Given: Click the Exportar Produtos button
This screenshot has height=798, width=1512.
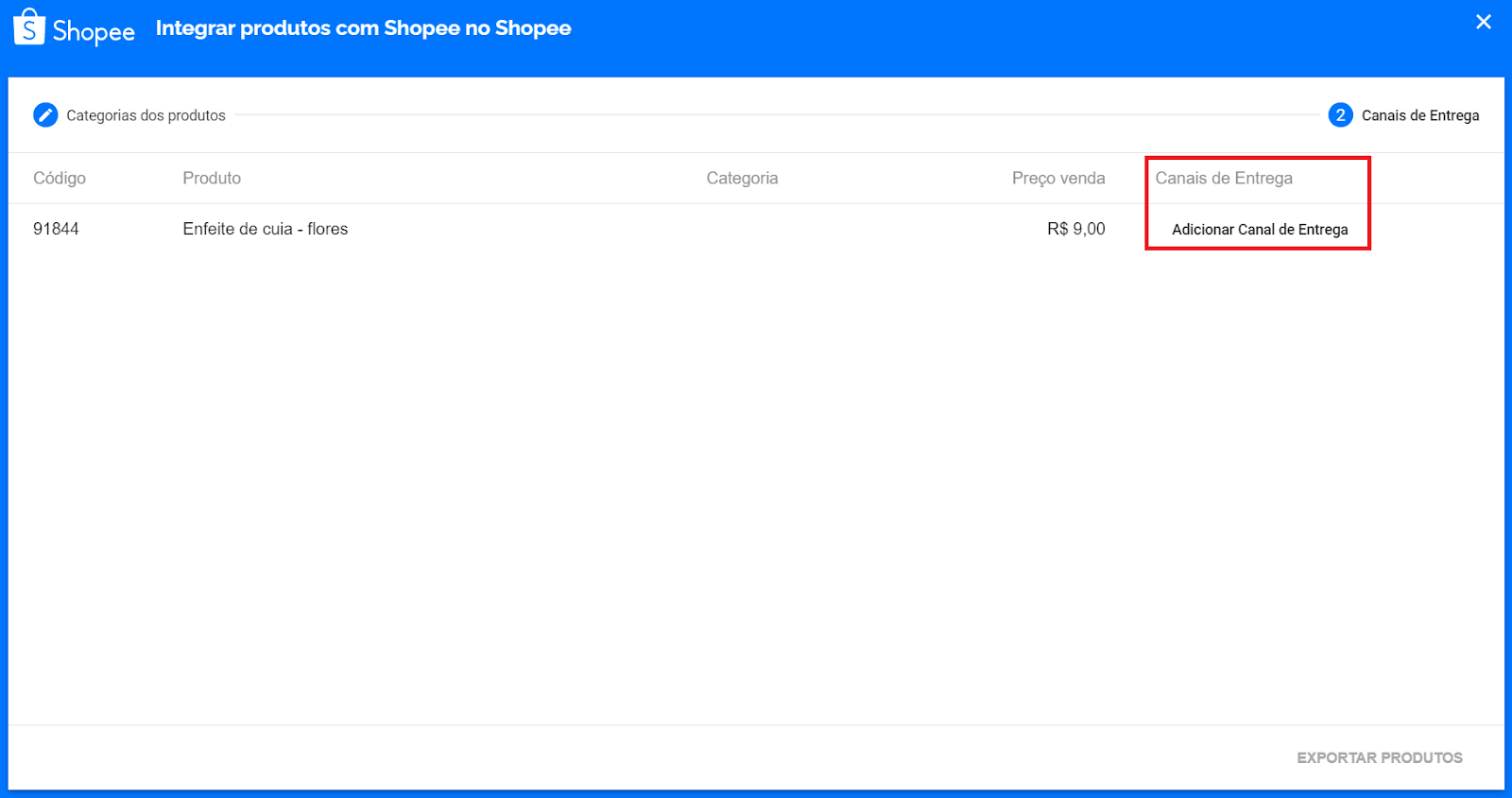Looking at the screenshot, I should pos(1379,757).
